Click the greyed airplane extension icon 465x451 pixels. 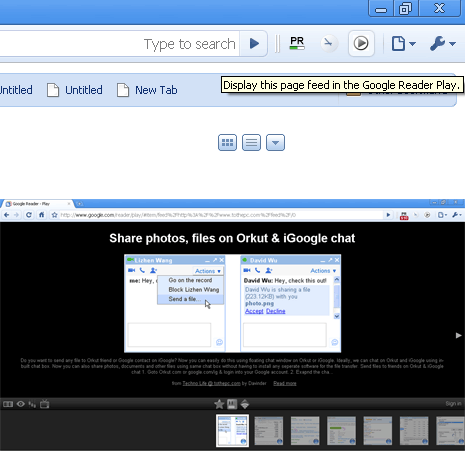[329, 43]
